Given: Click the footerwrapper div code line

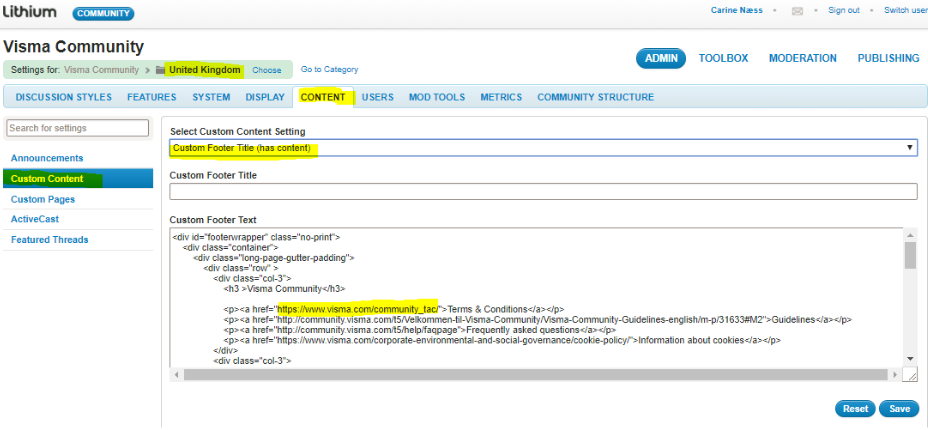Looking at the screenshot, I should [256, 237].
